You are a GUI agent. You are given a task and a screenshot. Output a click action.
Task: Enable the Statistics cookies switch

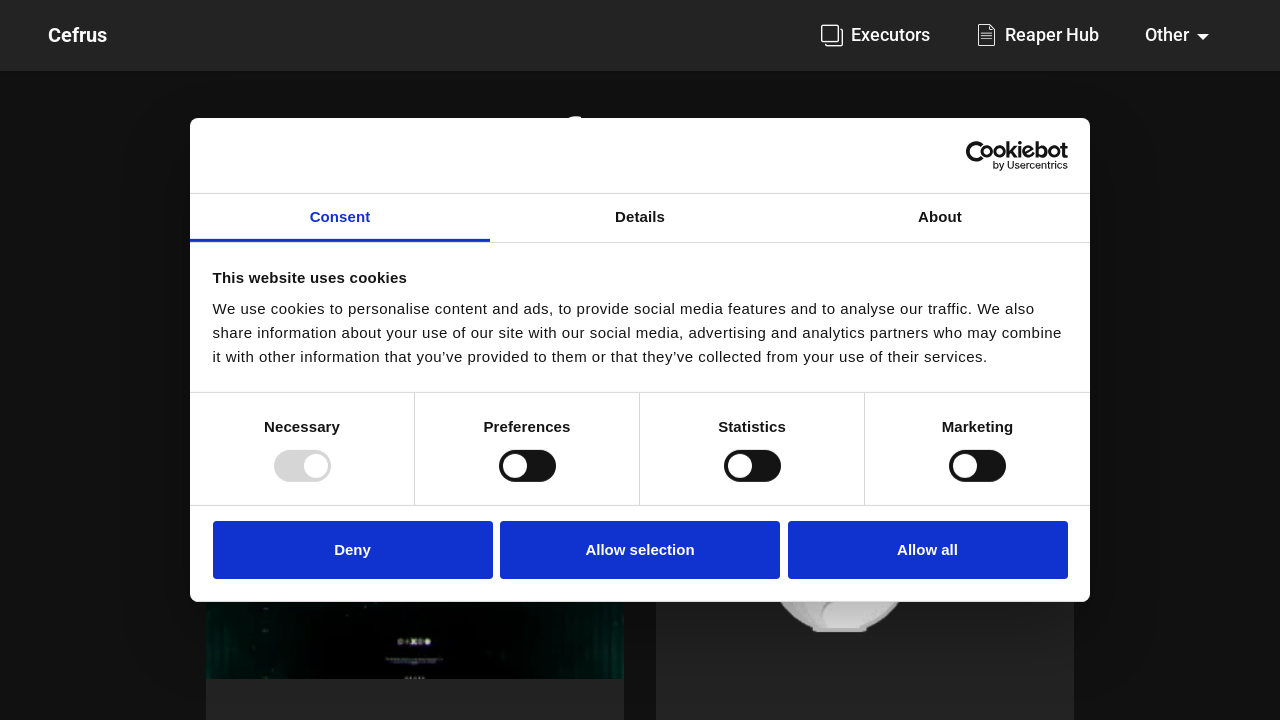coord(752,466)
